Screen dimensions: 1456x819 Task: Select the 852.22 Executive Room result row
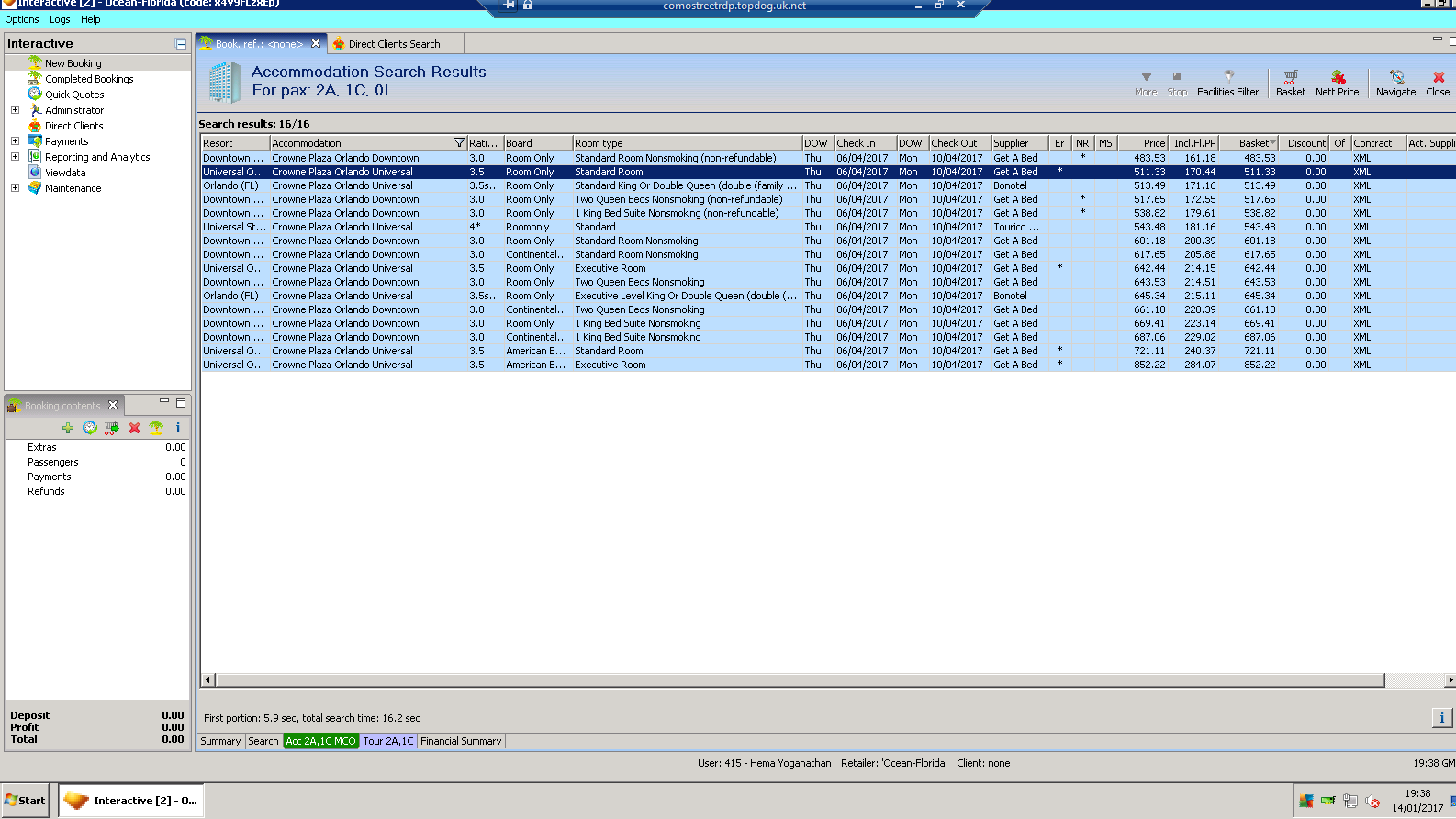pyautogui.click(x=828, y=365)
